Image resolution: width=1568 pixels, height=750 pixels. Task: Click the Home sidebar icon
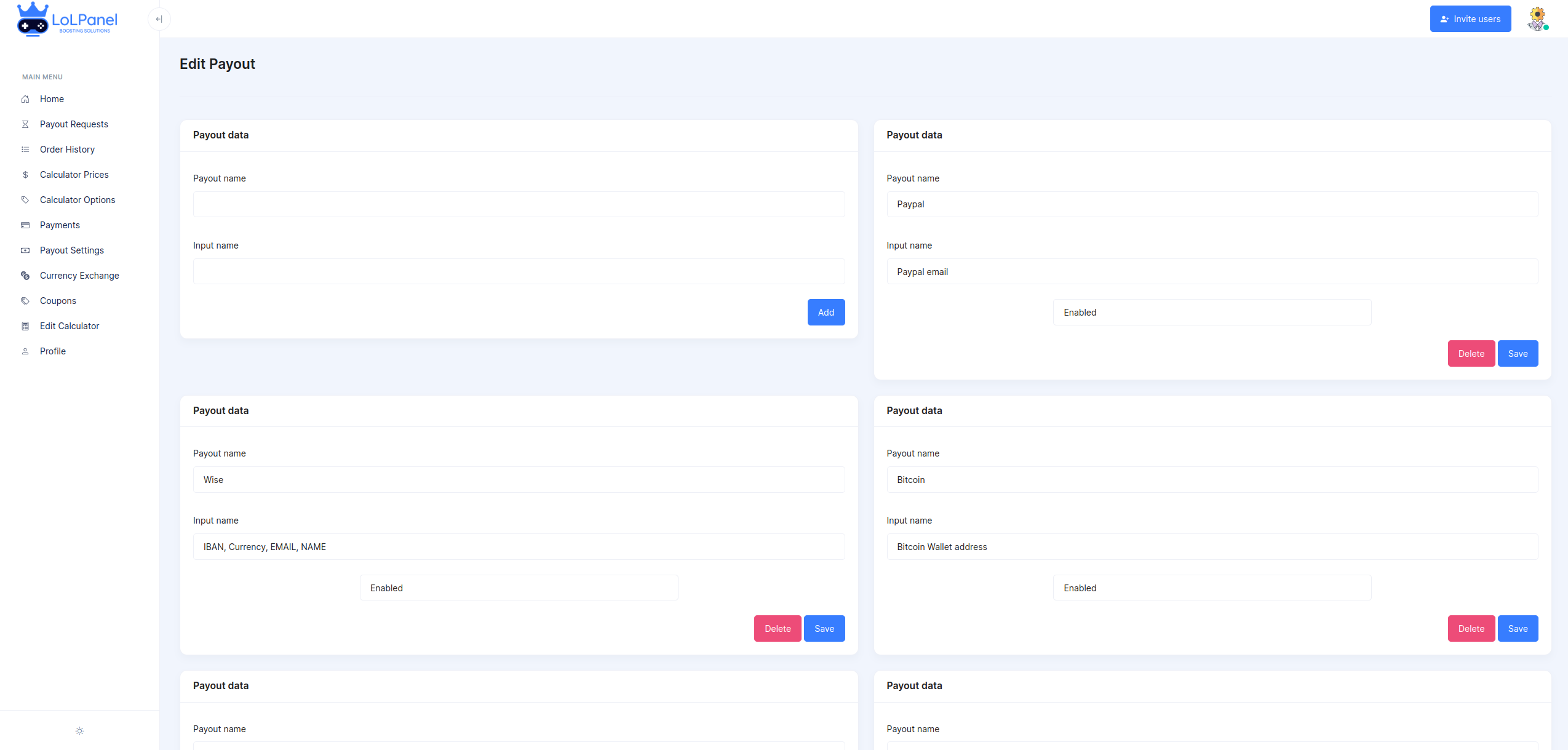[x=25, y=99]
